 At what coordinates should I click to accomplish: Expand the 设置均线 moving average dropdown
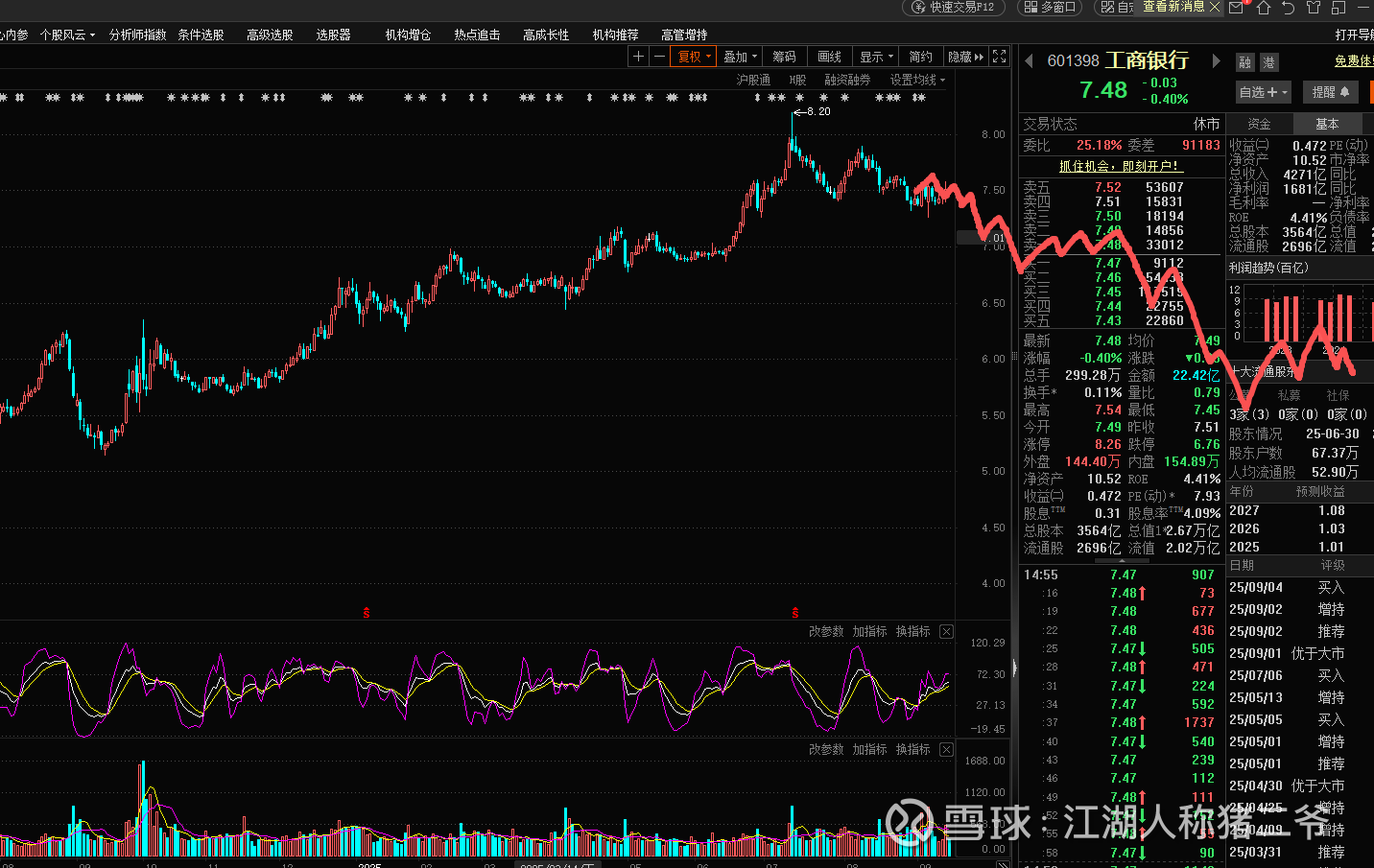coord(917,80)
